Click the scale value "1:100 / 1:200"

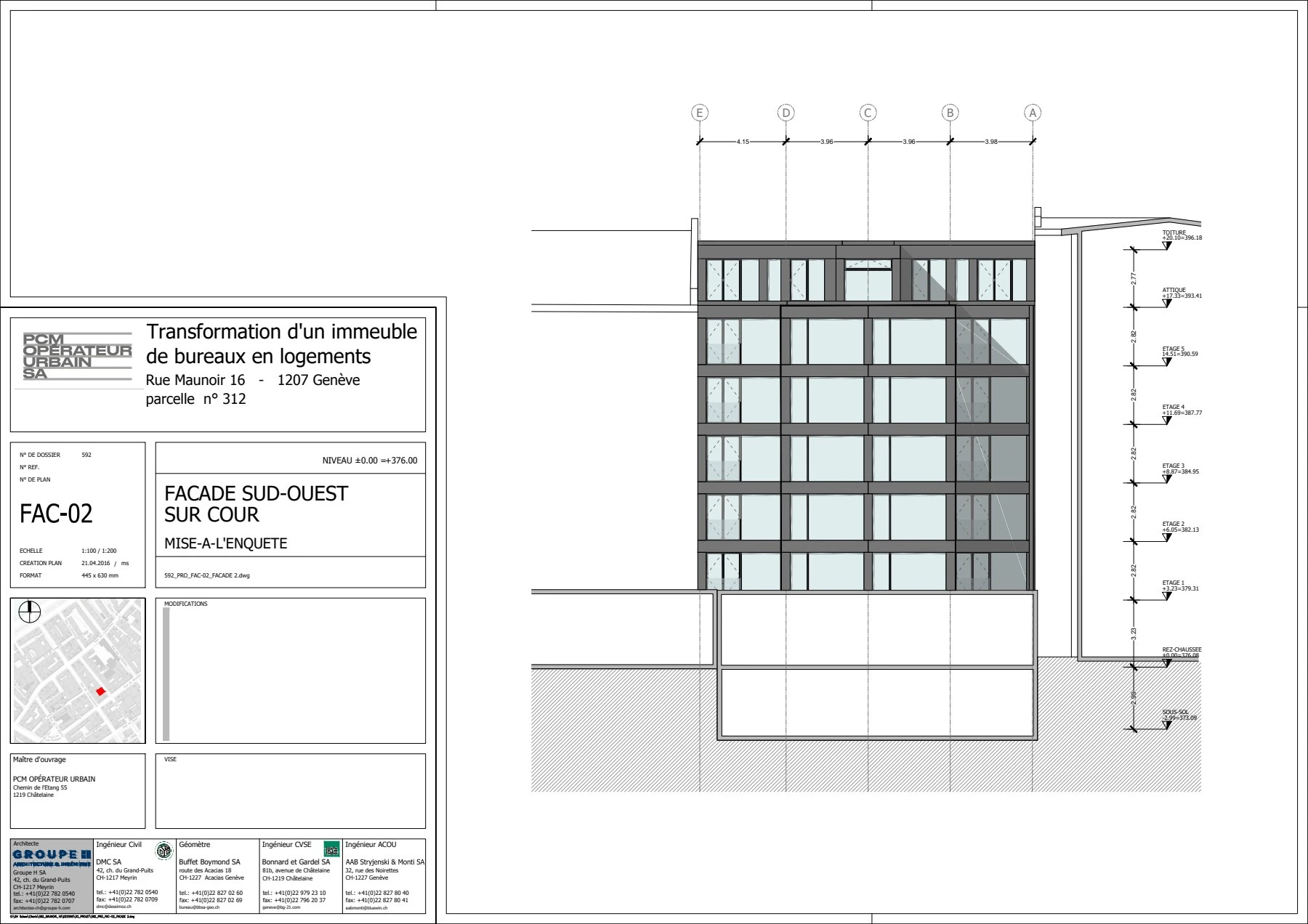coord(99,551)
